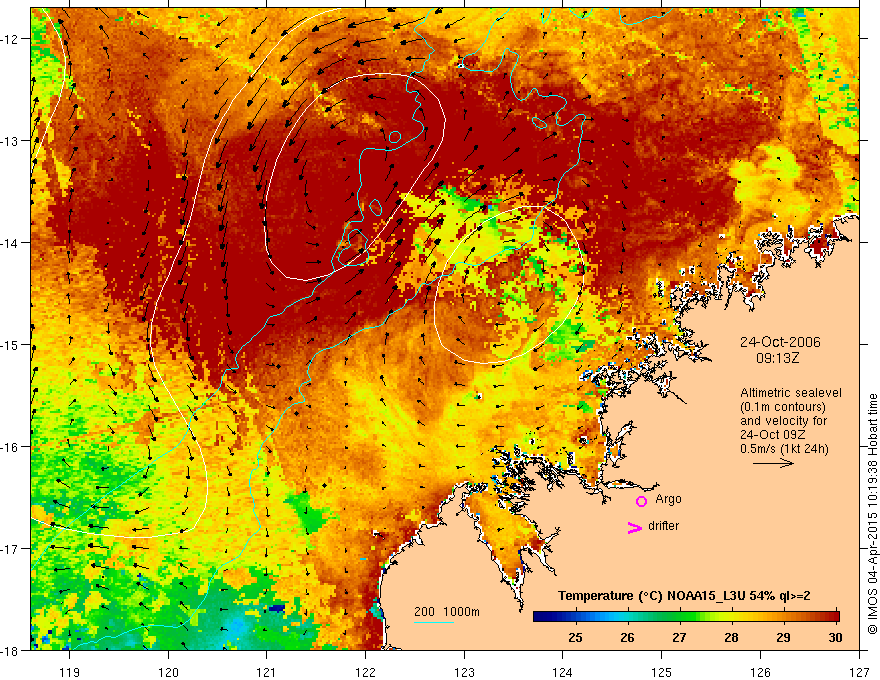This screenshot has width=880, height=680.
Task: Click the cyan bathymetry legend line
Action: point(434,622)
